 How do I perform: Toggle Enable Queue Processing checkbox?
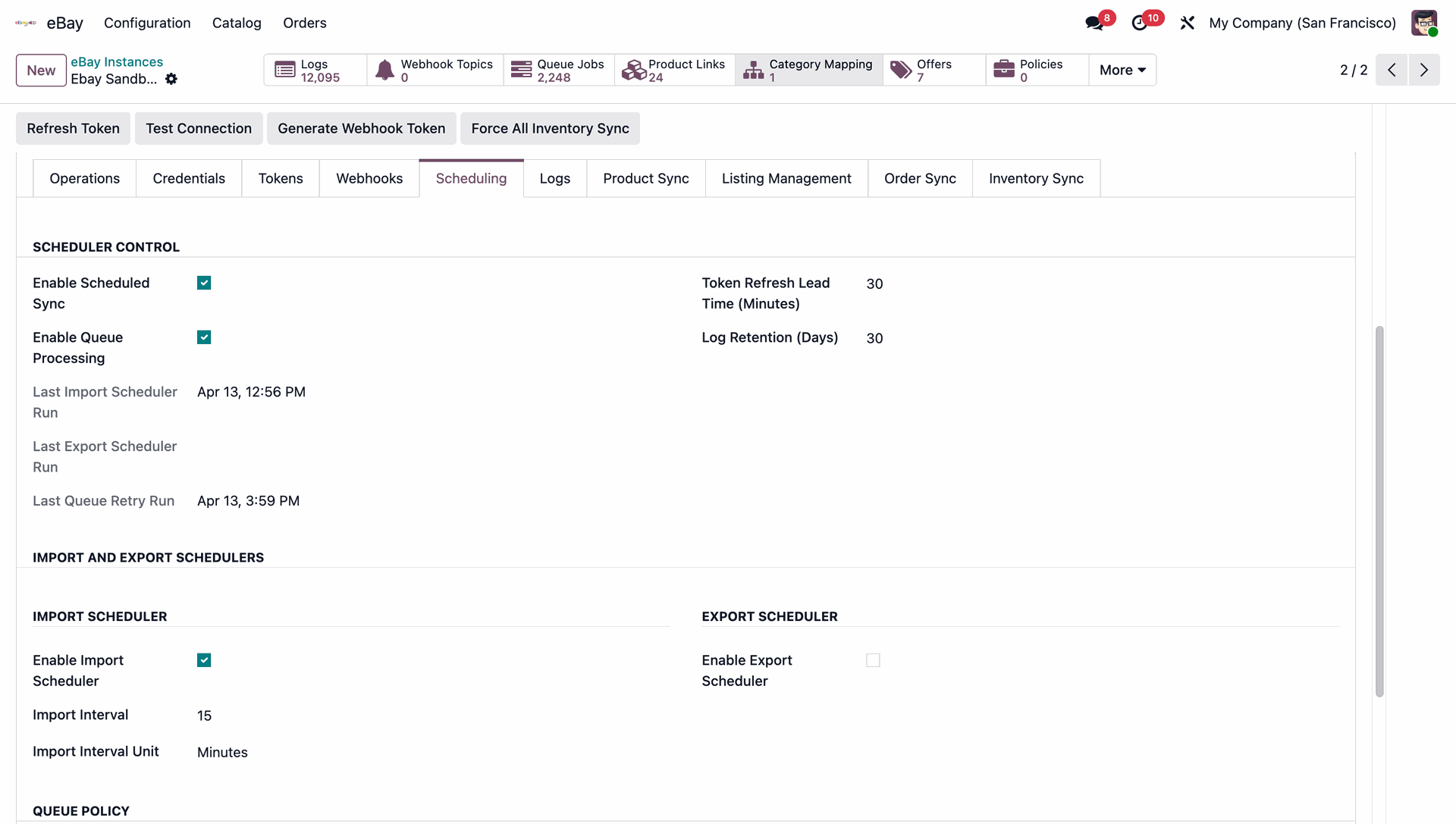tap(204, 337)
